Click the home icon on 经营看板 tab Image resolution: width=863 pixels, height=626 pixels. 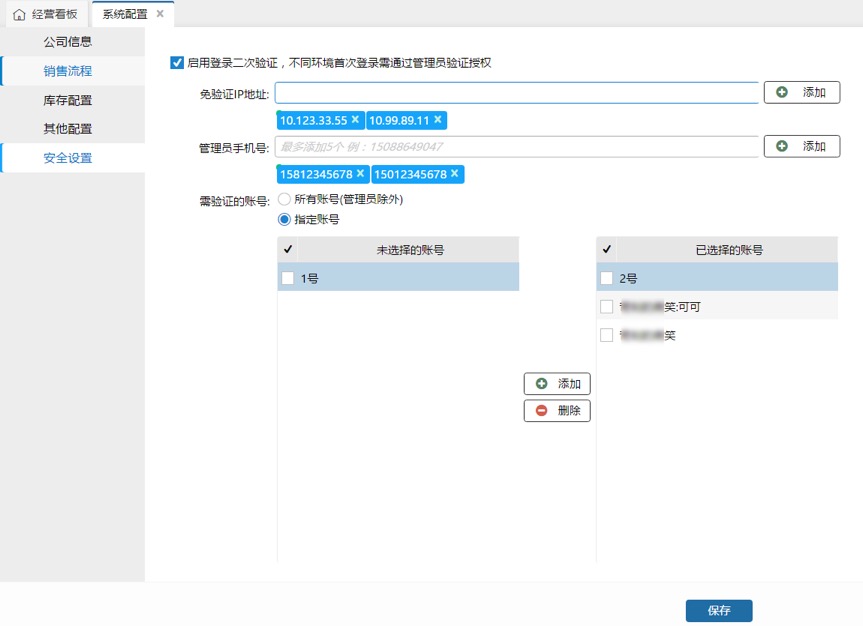19,14
